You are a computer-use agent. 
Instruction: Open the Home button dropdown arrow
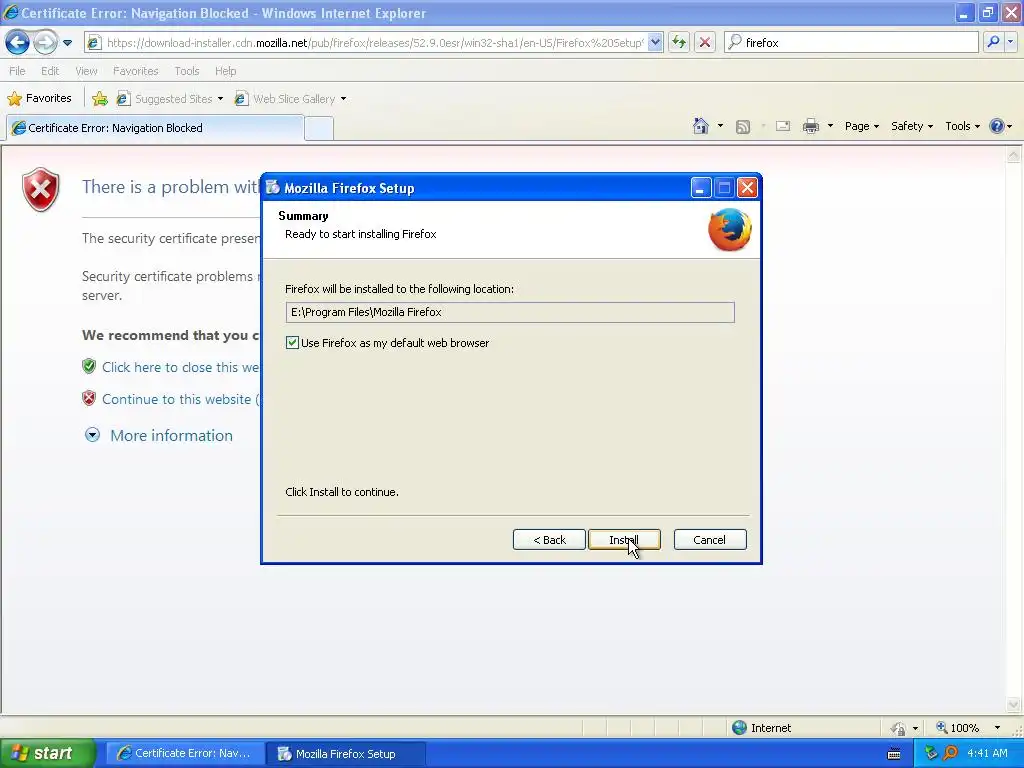(x=720, y=126)
